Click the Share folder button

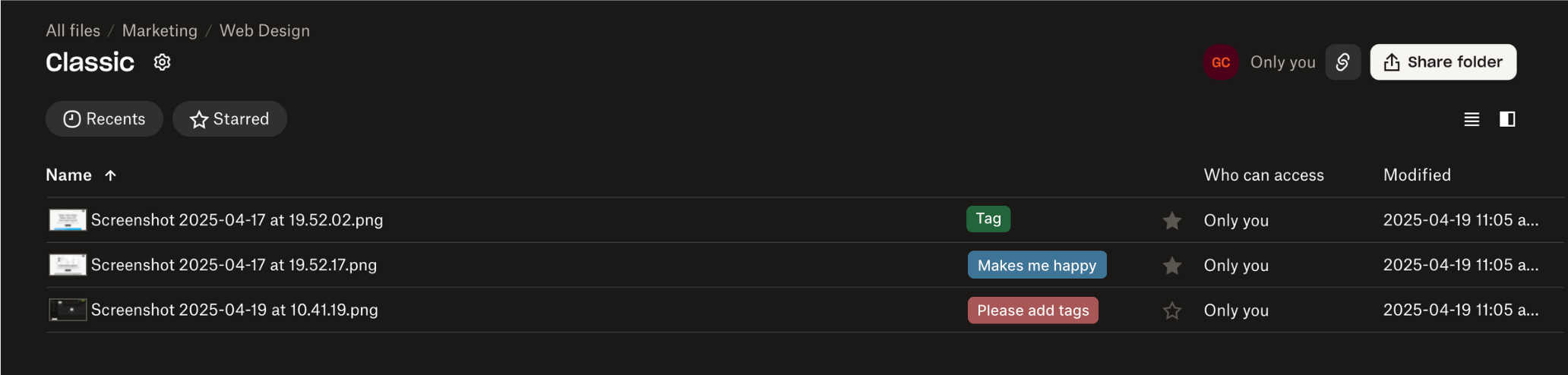[1443, 62]
